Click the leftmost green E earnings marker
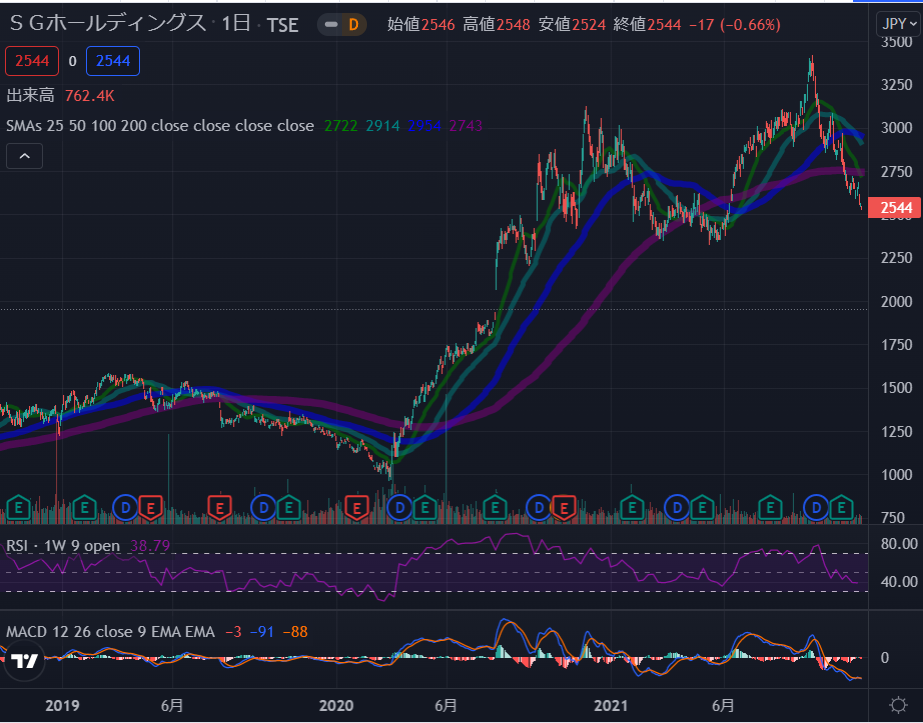Image resolution: width=923 pixels, height=723 pixels. [x=18, y=508]
